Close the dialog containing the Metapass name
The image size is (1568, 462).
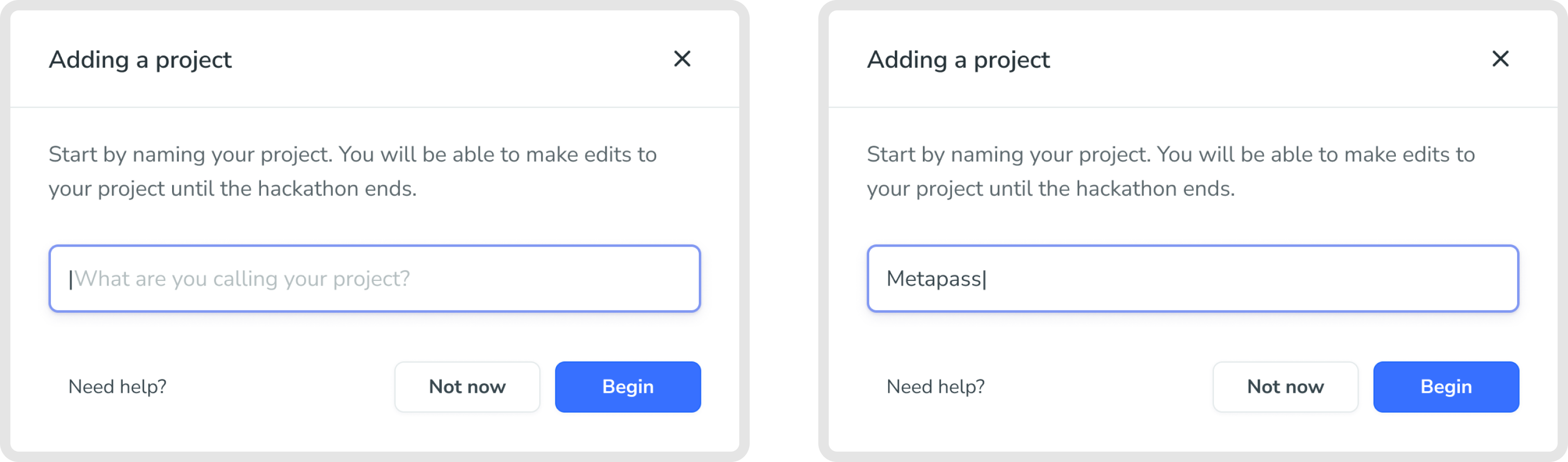coord(1500,59)
